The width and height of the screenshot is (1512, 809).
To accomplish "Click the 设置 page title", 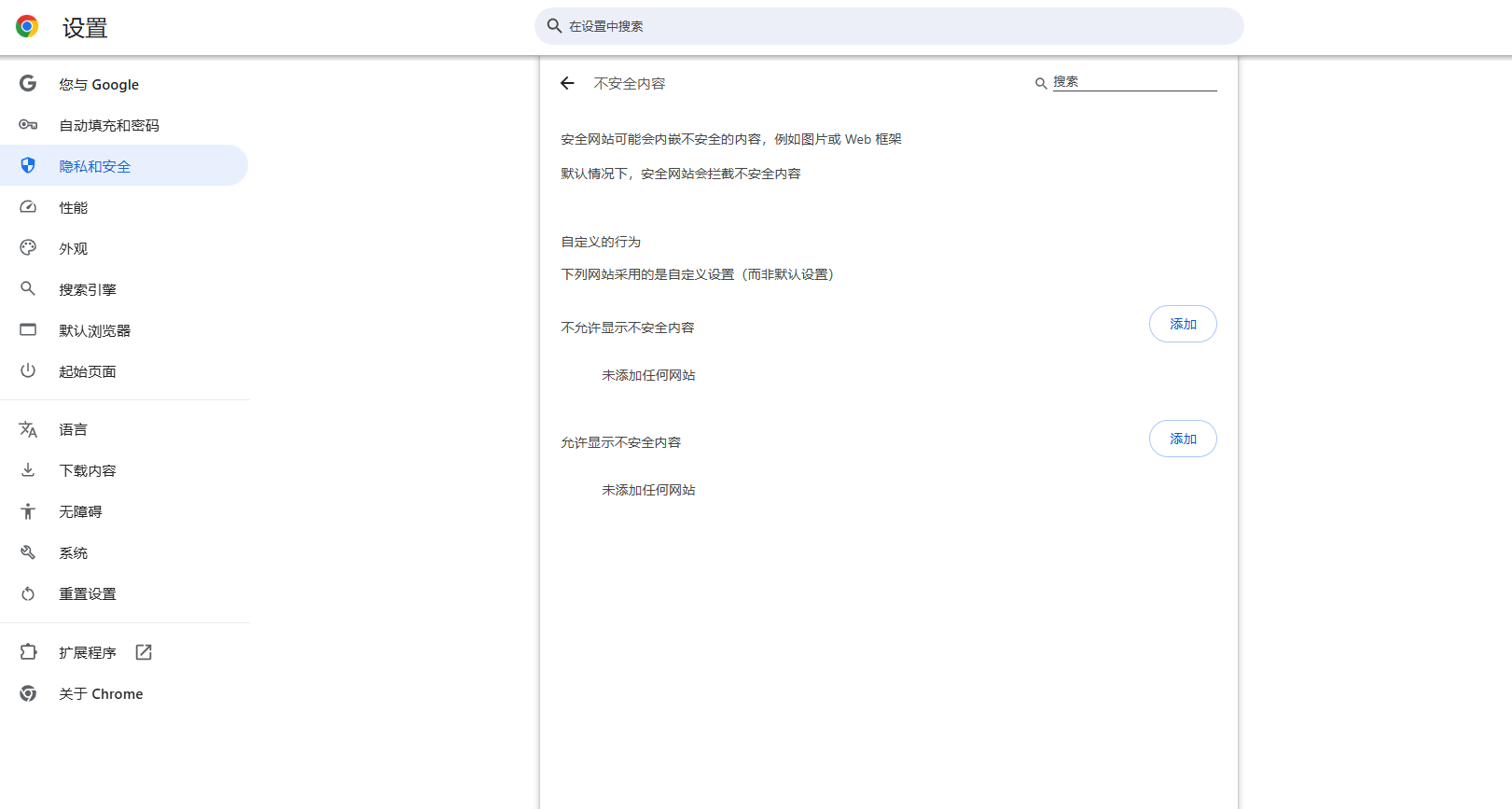I will click(x=85, y=28).
